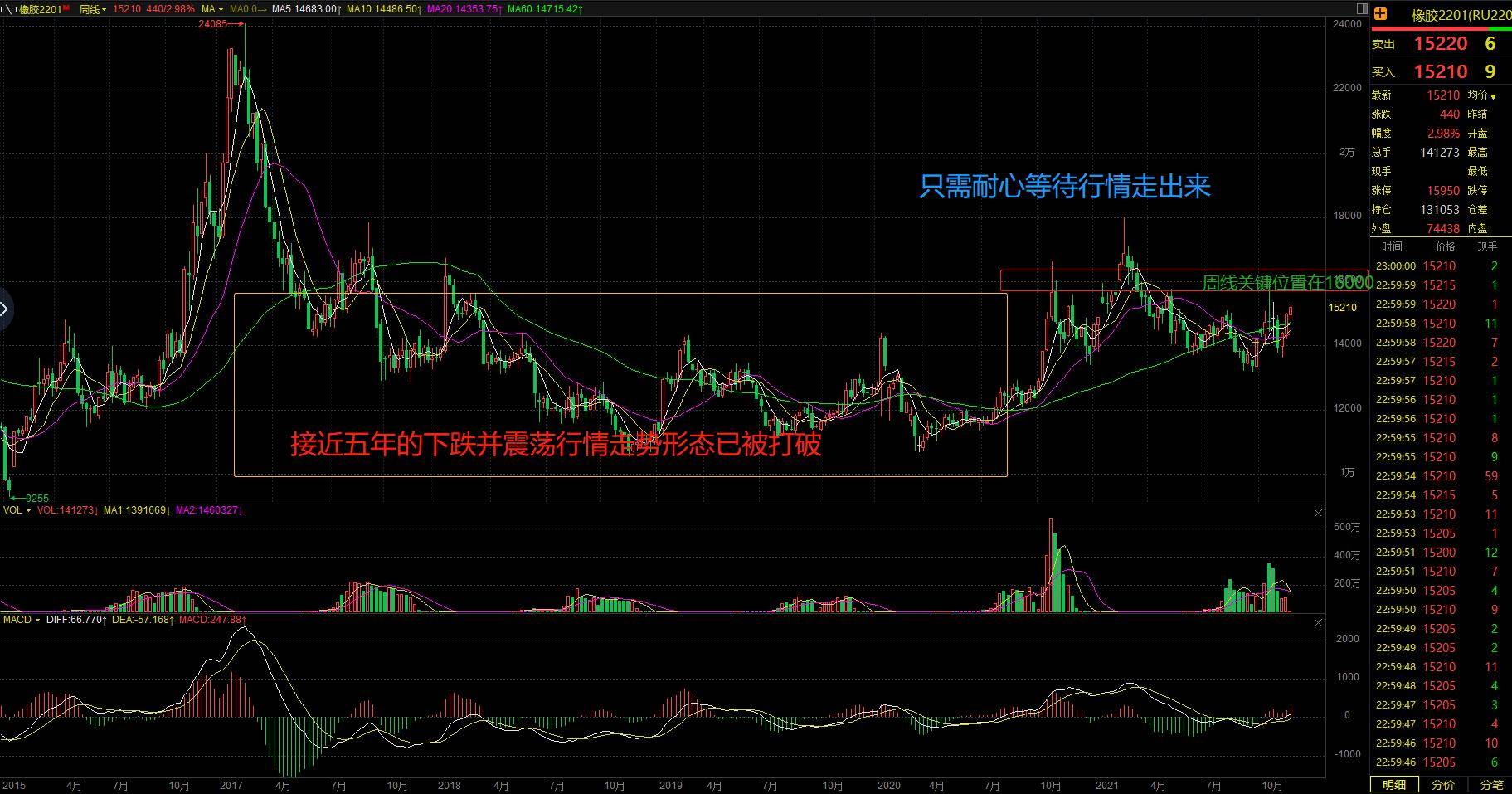Click the 买入 price 15210
The width and height of the screenshot is (1512, 794).
[x=1441, y=72]
